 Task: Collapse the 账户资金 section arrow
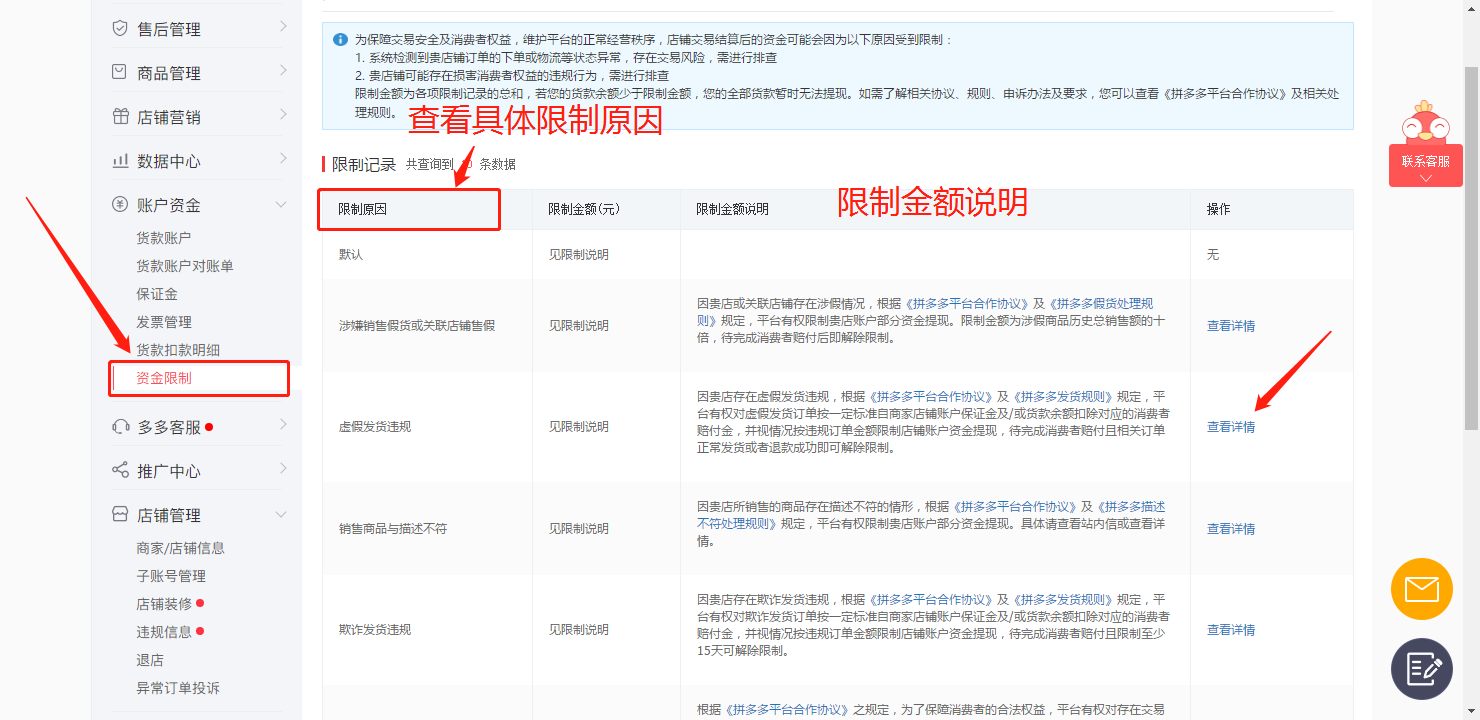[281, 204]
